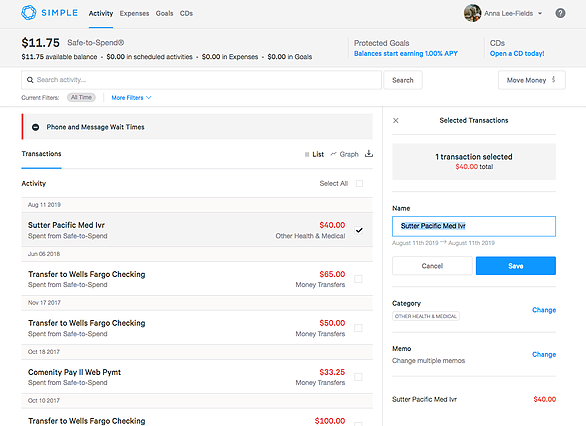
Task: Open Balances start earning 1.00% APY link
Action: 405,53
